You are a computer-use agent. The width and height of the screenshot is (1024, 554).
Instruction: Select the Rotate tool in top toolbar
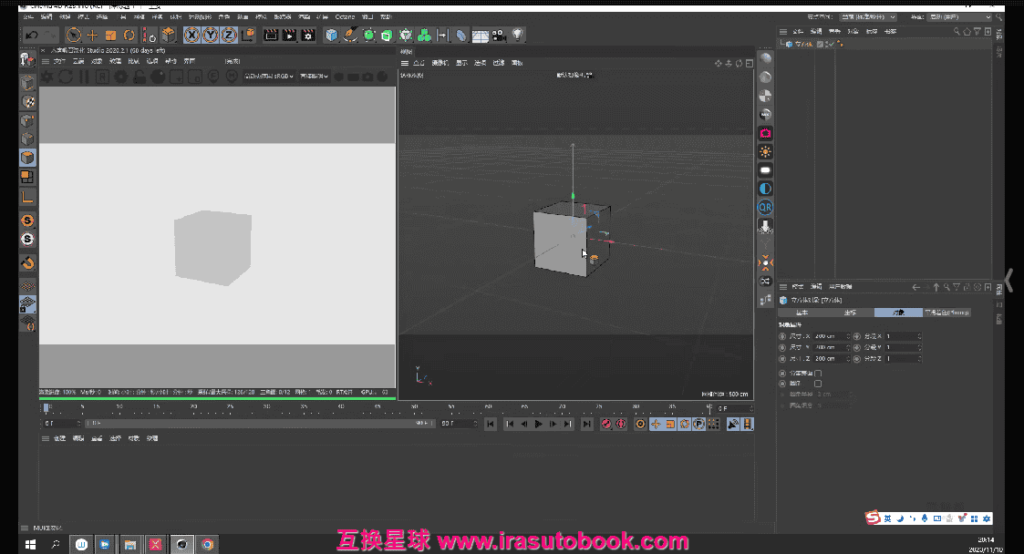(129, 35)
